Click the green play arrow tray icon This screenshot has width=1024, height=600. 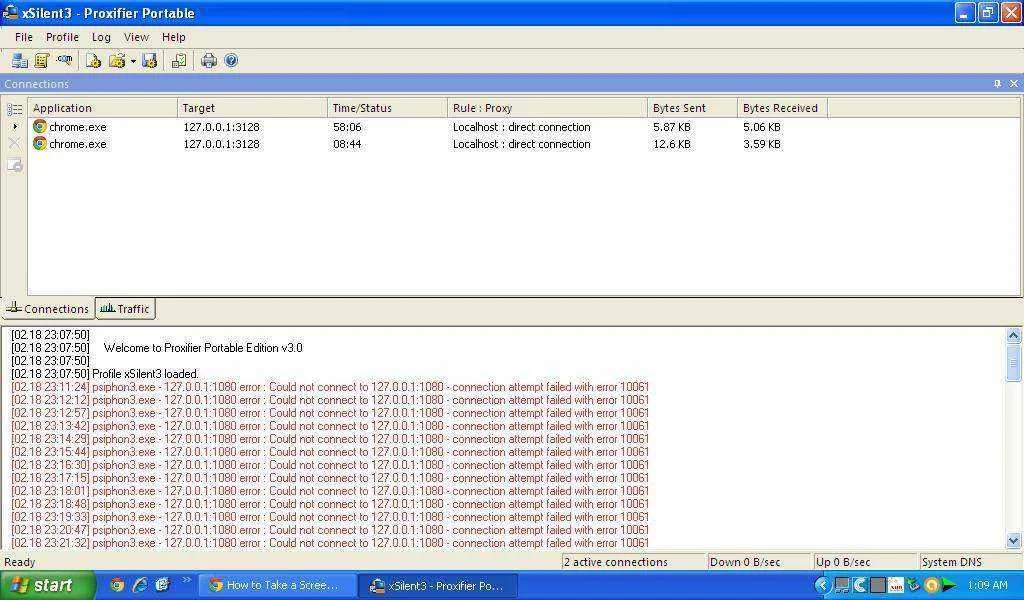pyautogui.click(x=950, y=586)
